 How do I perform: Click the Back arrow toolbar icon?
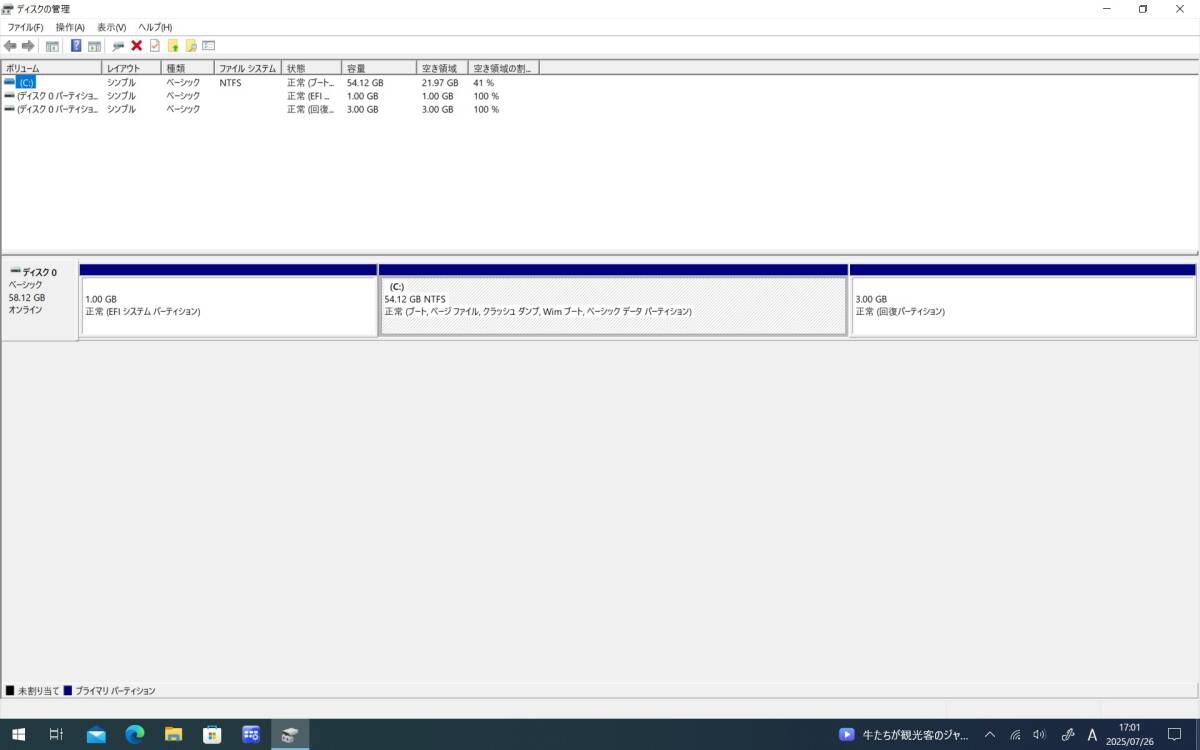(x=10, y=46)
